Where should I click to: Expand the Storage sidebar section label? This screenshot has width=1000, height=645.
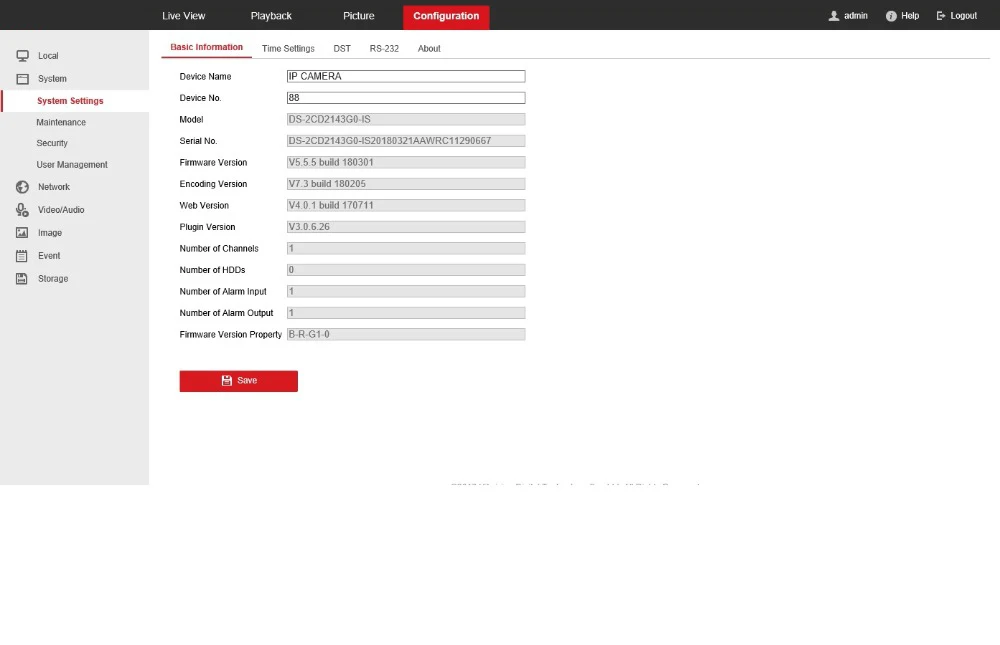coord(53,279)
